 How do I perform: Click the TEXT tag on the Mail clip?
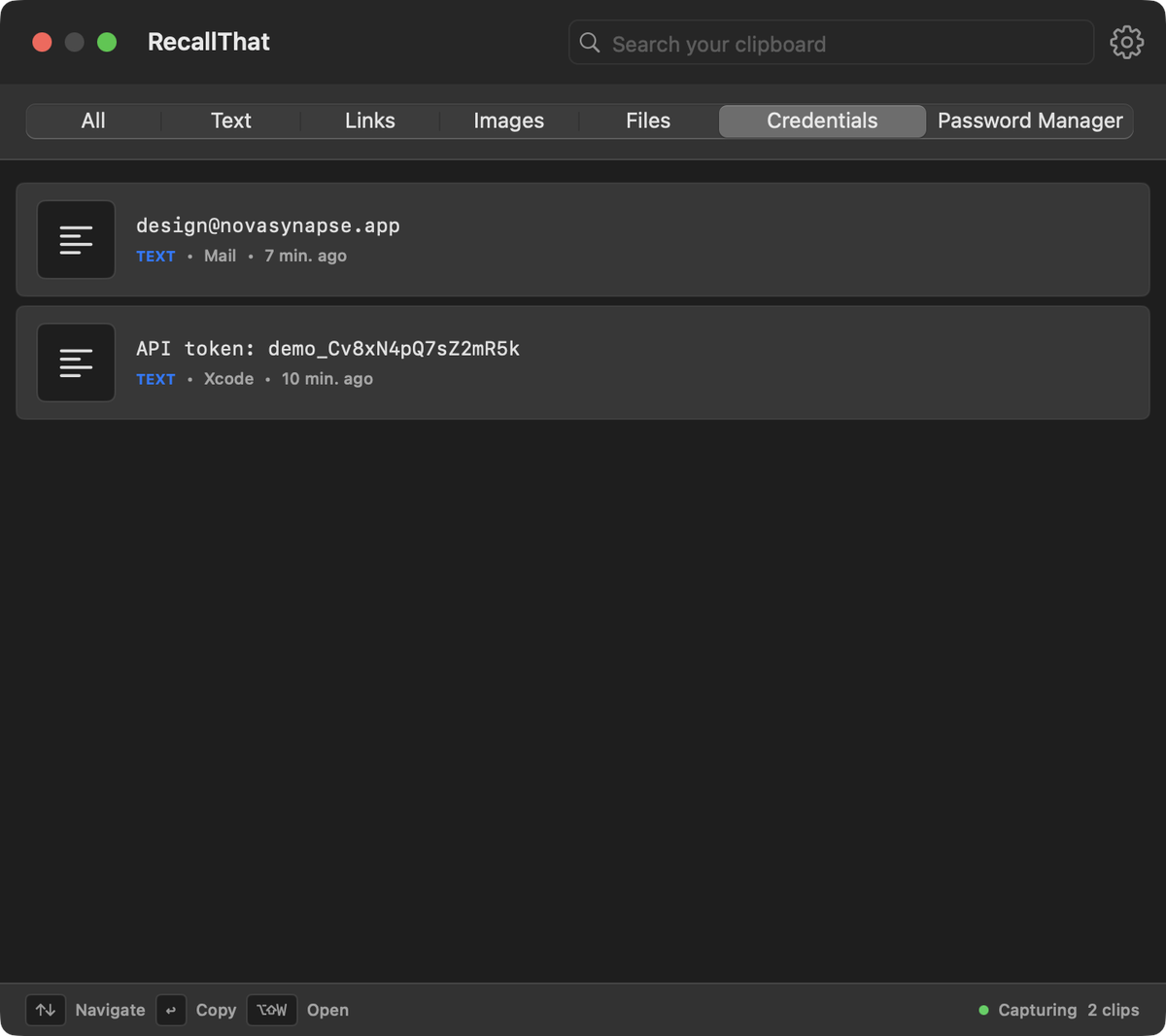[x=155, y=257]
